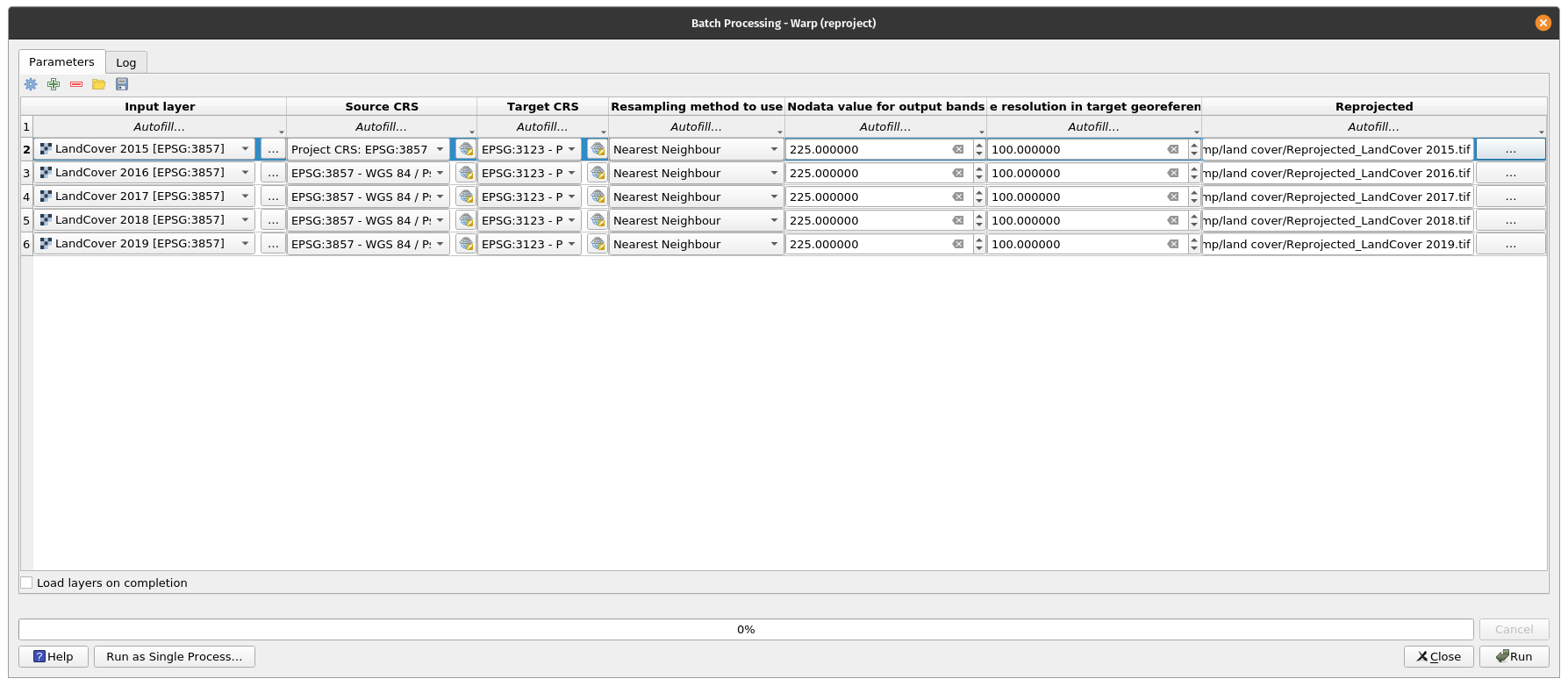The height and width of the screenshot is (686, 1568).
Task: Clear resolution value 100 in LandCover 2019 row
Action: (x=1172, y=244)
